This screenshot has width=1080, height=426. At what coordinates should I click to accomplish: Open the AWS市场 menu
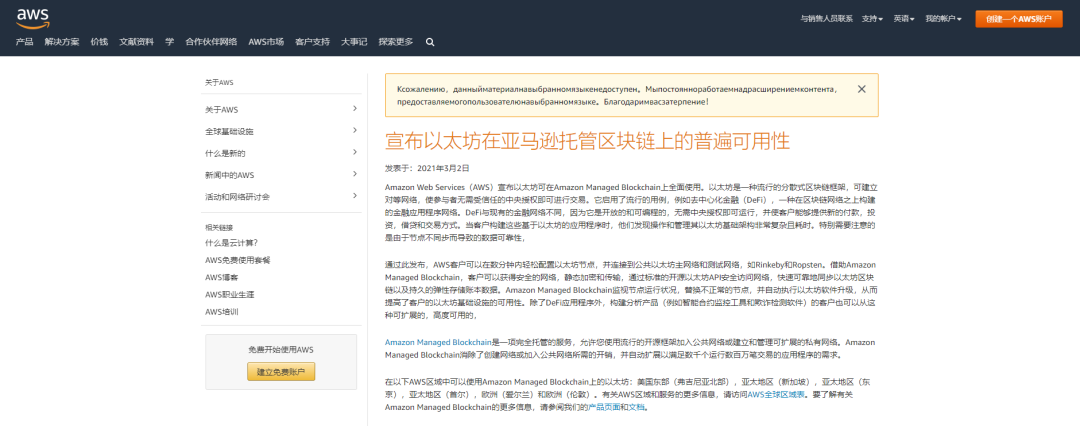[x=266, y=42]
